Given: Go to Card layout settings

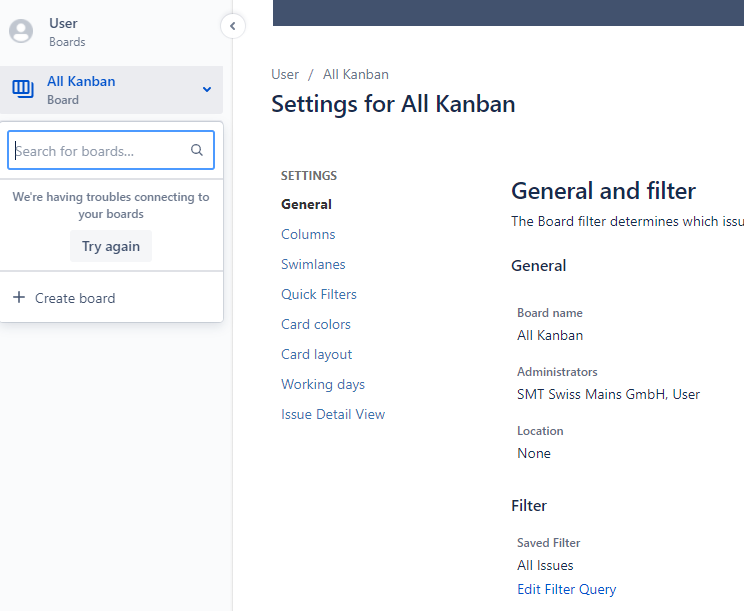Looking at the screenshot, I should click(x=316, y=354).
